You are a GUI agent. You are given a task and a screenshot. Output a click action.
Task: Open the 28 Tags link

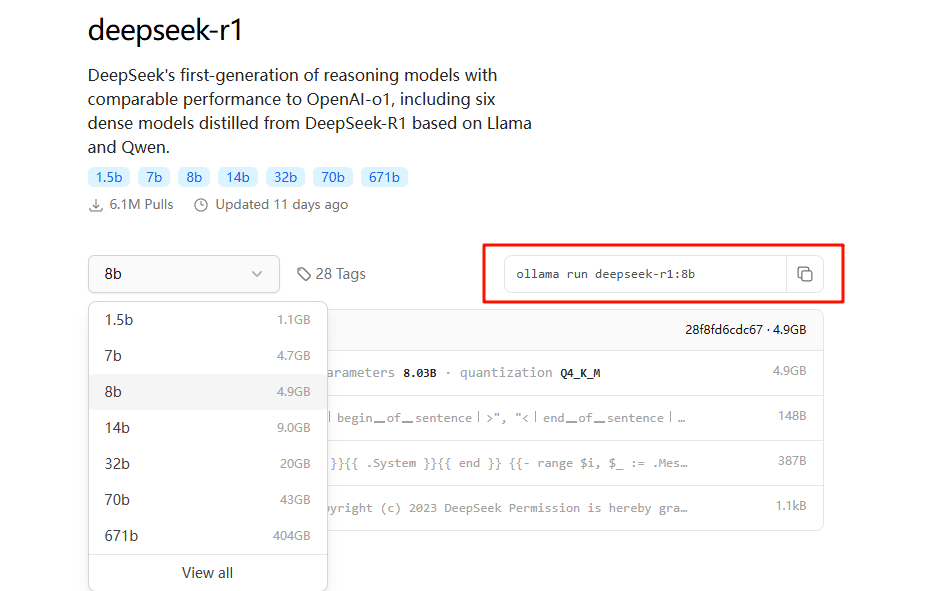tap(340, 274)
